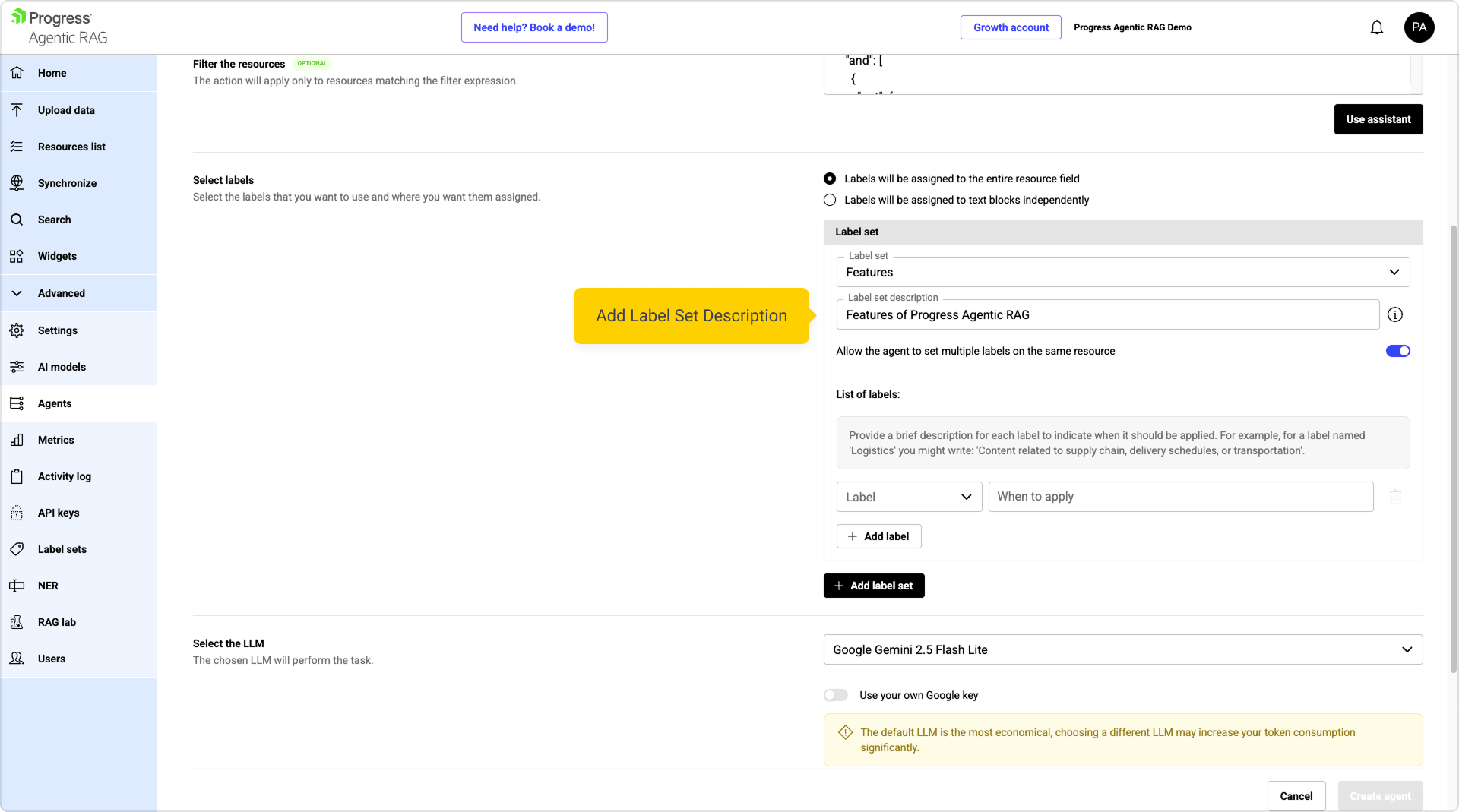Open API keys page from sidebar
This screenshot has height=812, width=1459.
(59, 513)
